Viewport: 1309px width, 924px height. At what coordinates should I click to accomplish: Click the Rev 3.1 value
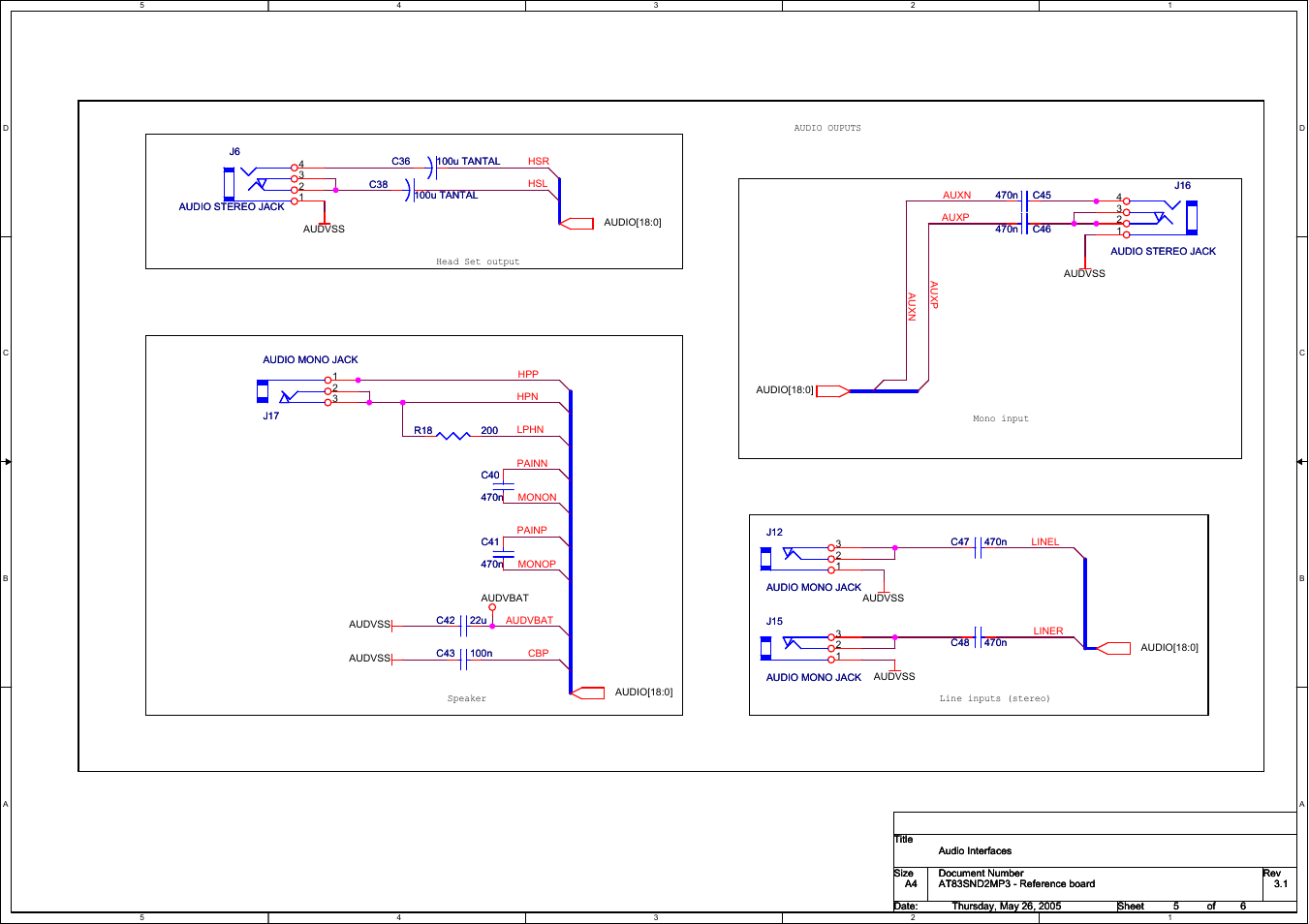click(1281, 884)
